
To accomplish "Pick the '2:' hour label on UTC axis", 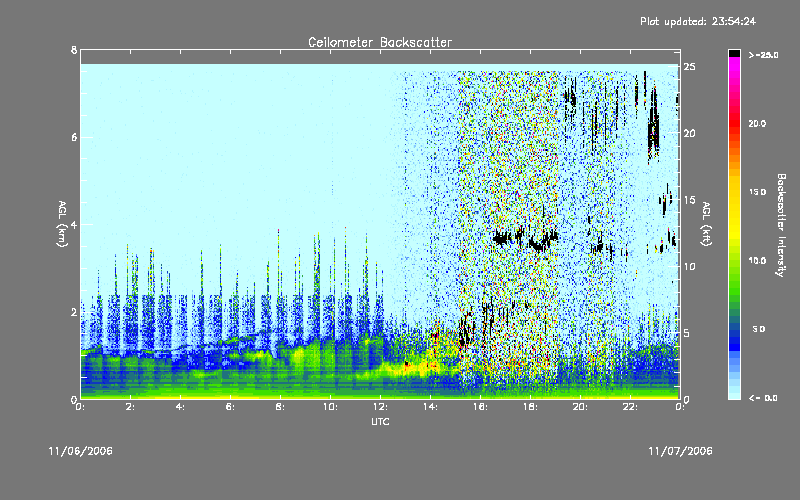I will [x=130, y=407].
